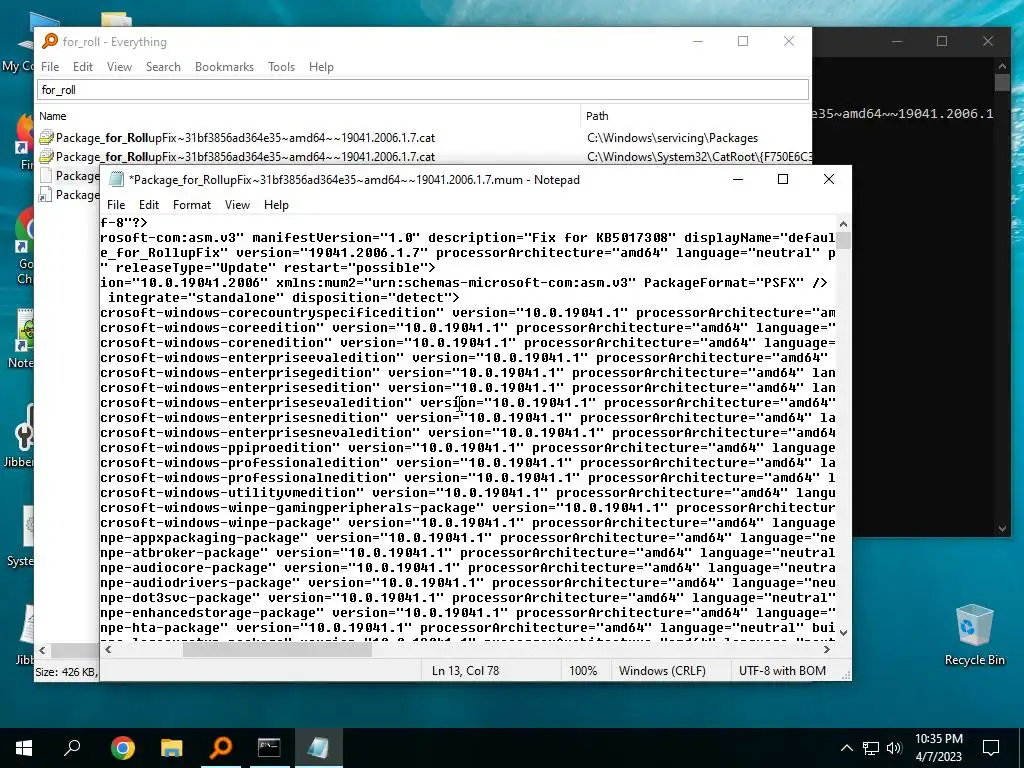Click the volume speaker icon in tray
This screenshot has width=1024, height=768.
tap(894, 748)
